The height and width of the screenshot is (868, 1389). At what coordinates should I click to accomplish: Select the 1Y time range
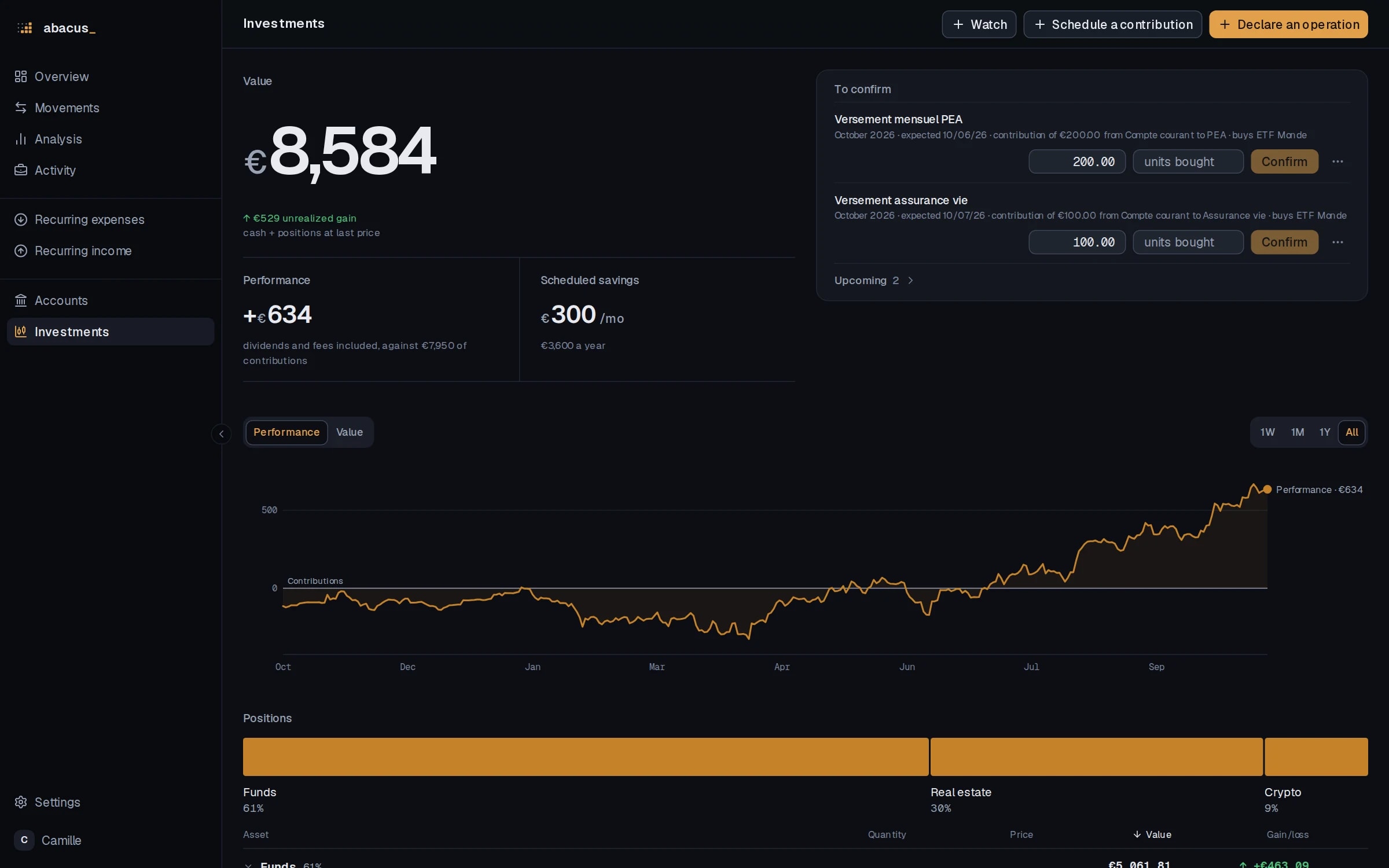pos(1325,432)
